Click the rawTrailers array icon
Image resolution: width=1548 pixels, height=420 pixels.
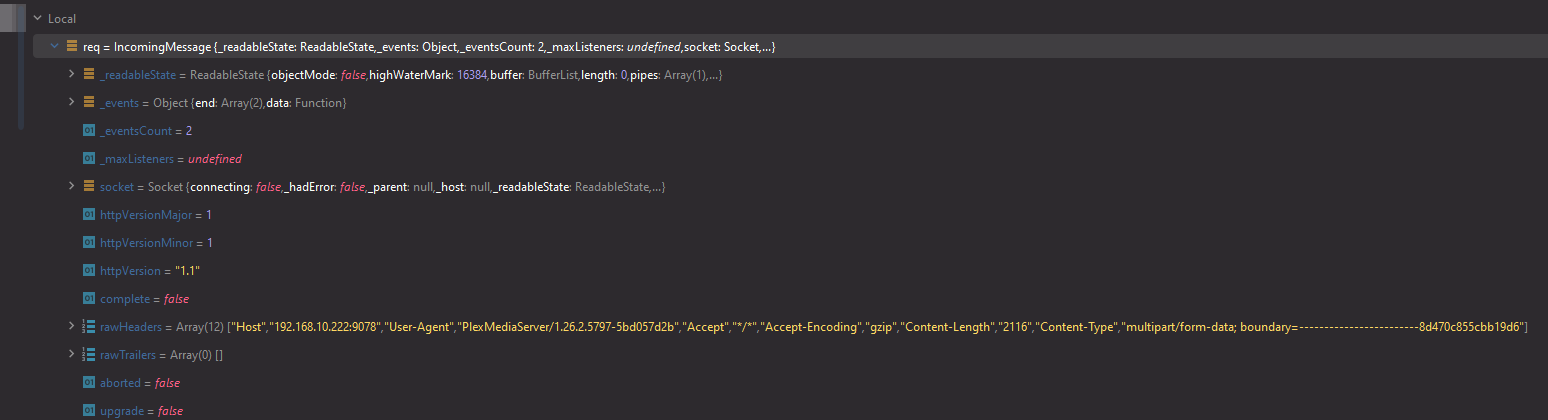coord(89,355)
